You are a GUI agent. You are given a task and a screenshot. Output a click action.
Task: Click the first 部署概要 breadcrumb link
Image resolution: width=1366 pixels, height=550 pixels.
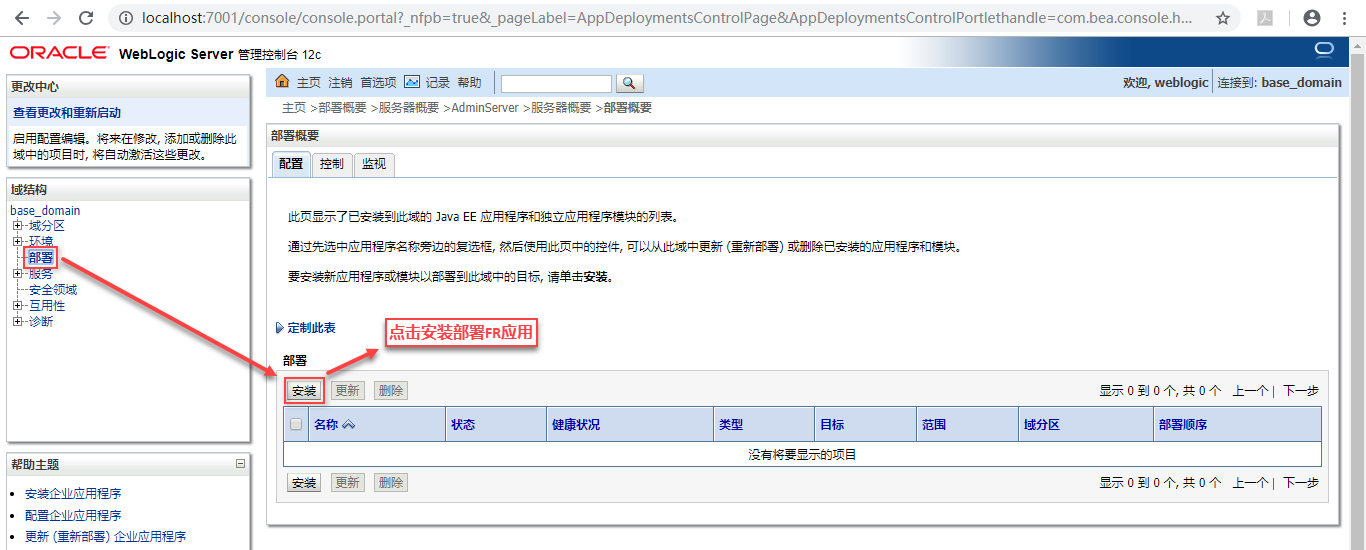point(342,108)
